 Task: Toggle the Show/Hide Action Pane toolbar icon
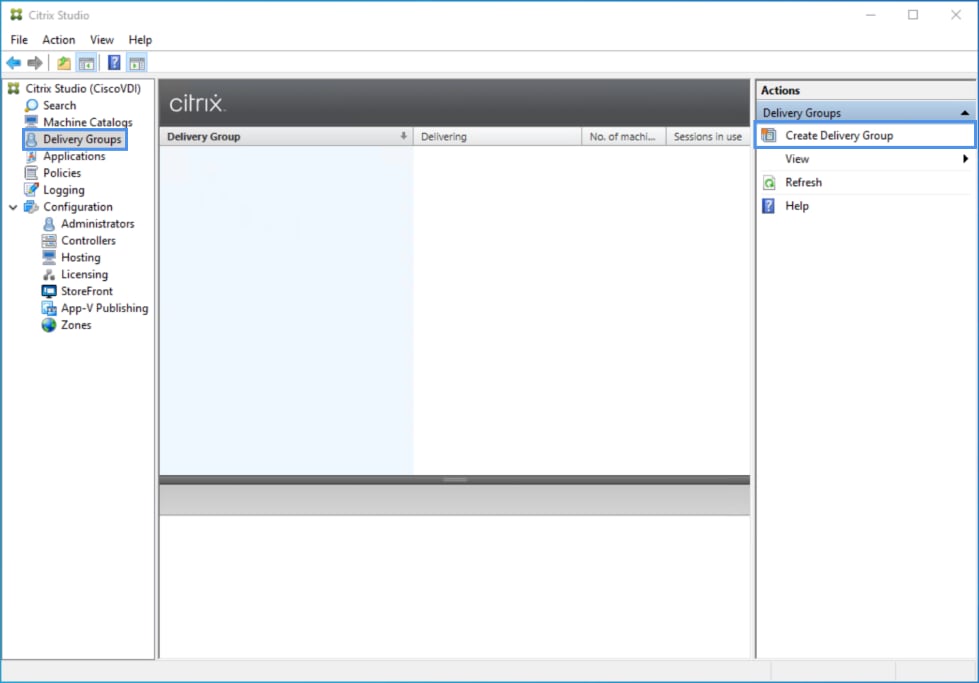137,63
